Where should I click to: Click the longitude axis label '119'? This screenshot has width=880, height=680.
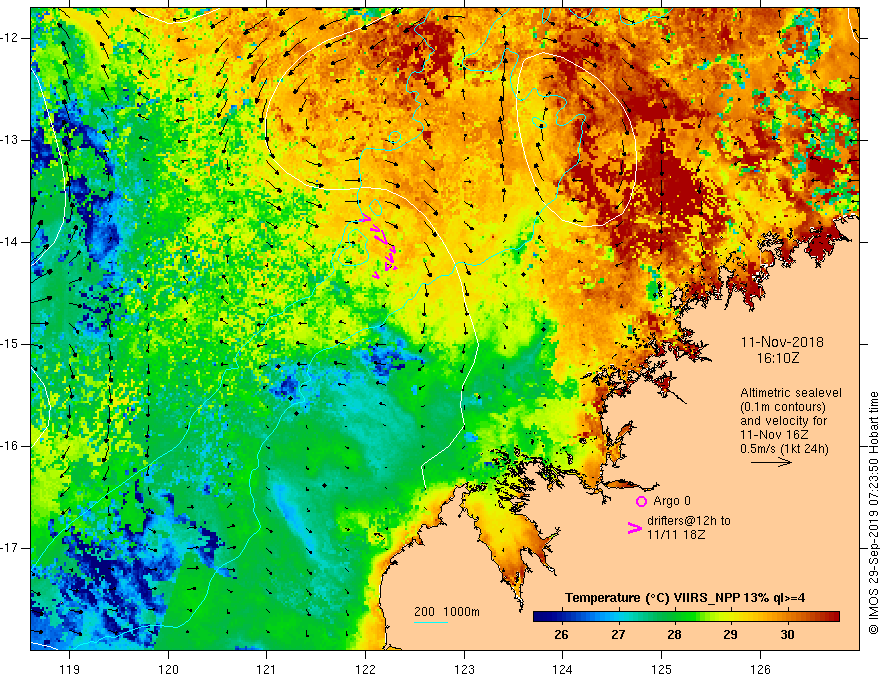[70, 669]
